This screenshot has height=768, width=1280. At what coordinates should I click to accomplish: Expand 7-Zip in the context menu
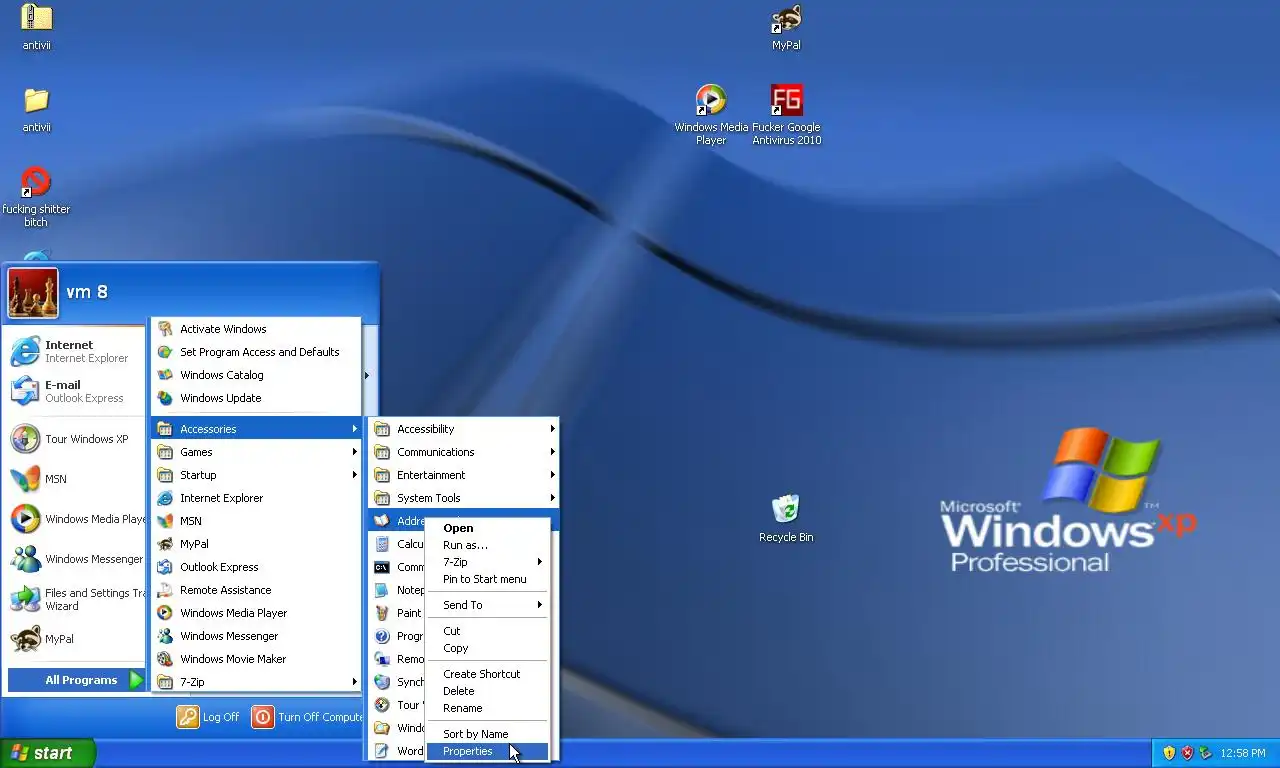[488, 562]
